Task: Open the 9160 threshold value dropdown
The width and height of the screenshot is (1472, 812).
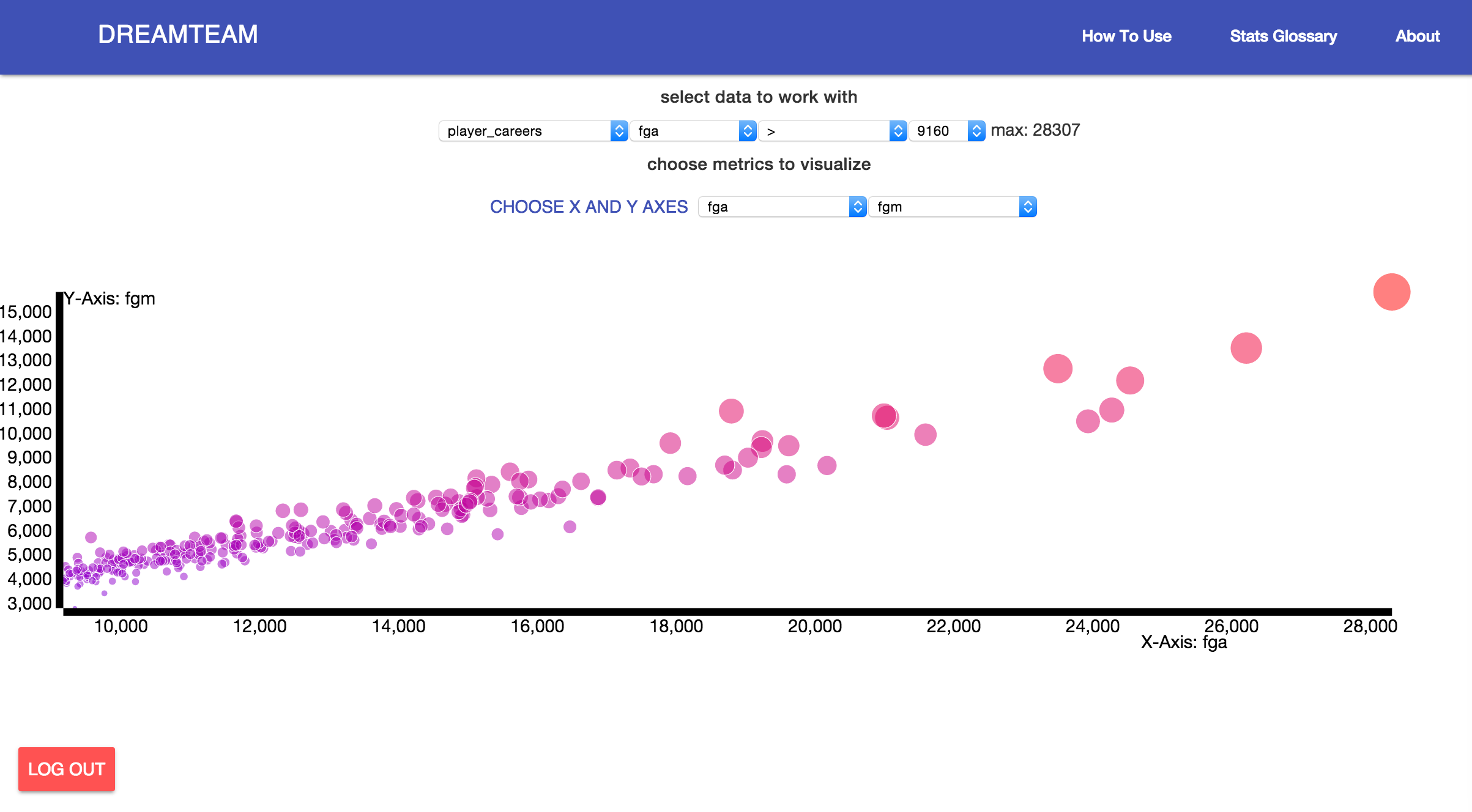Action: pos(946,131)
